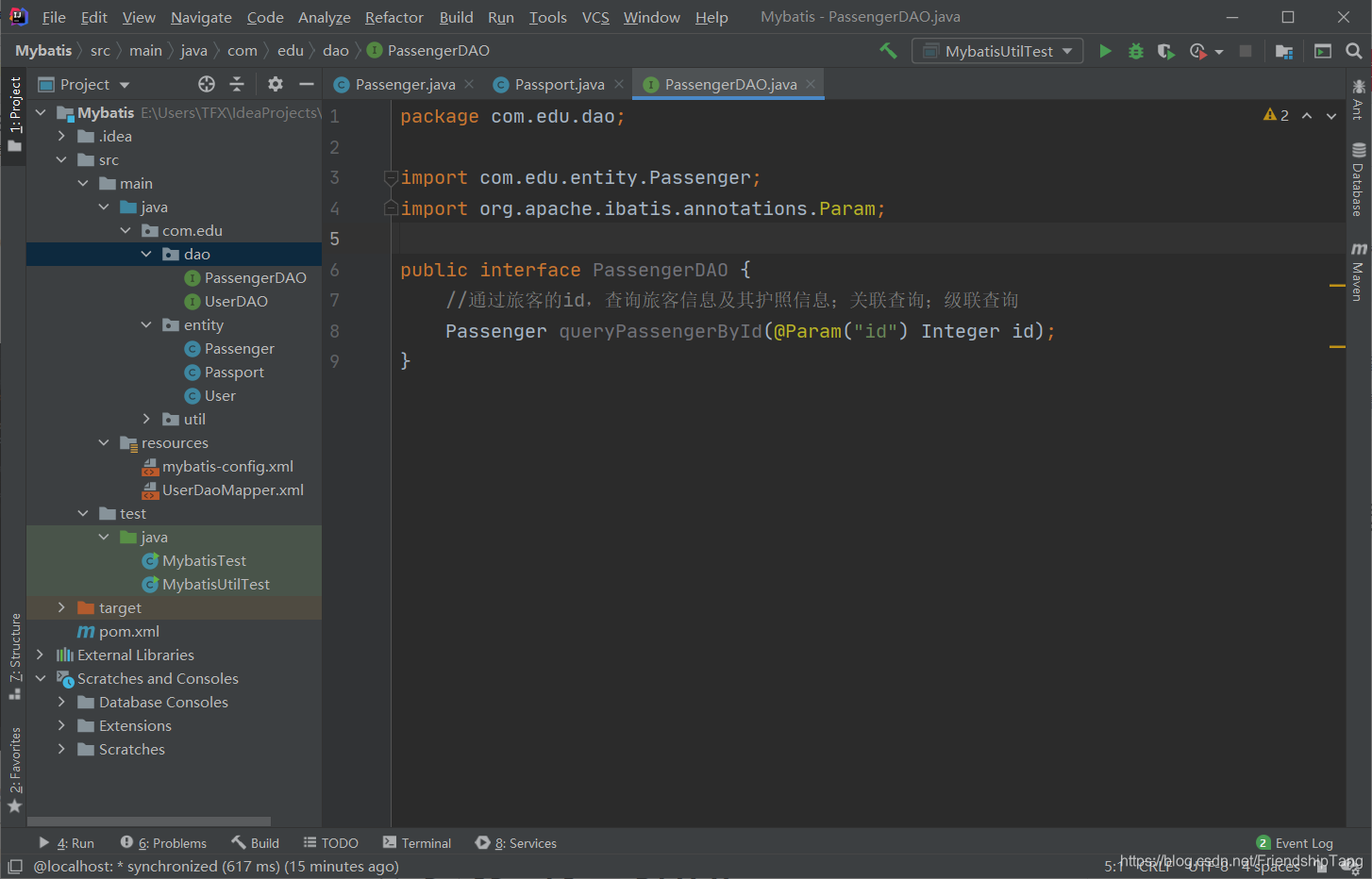Expand the target folder
Image resolution: width=1372 pixels, height=879 pixels.
pos(62,607)
